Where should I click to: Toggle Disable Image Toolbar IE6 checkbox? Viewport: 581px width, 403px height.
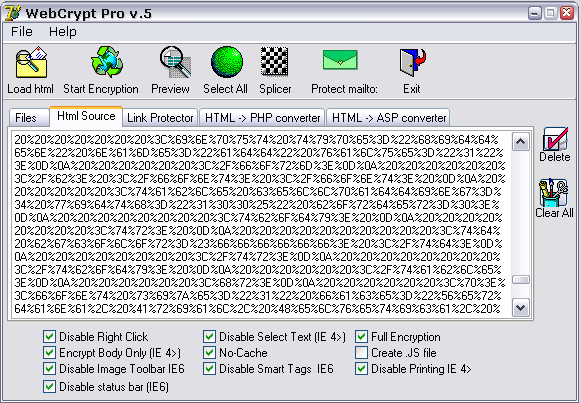point(49,369)
